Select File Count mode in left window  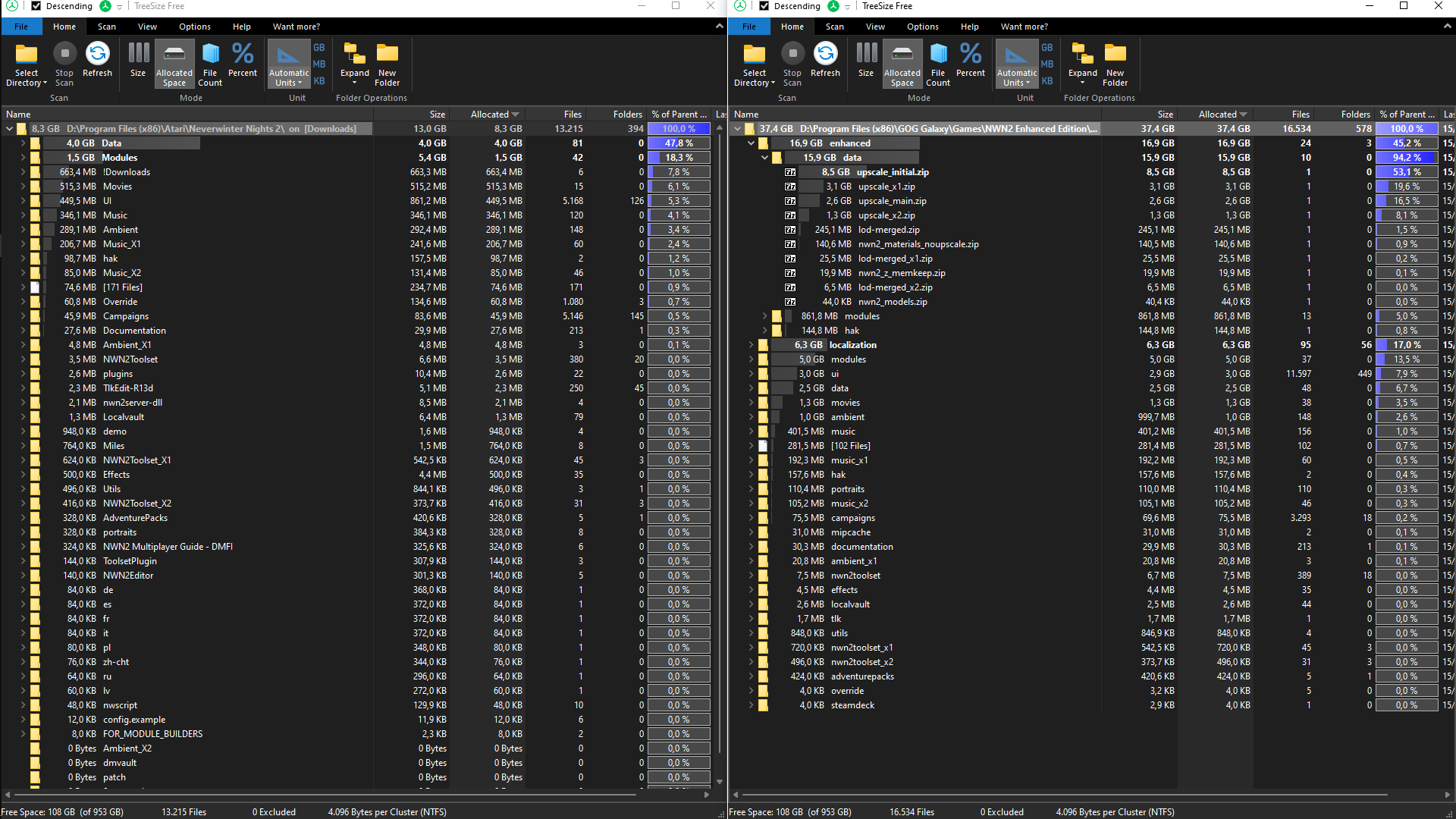click(210, 64)
